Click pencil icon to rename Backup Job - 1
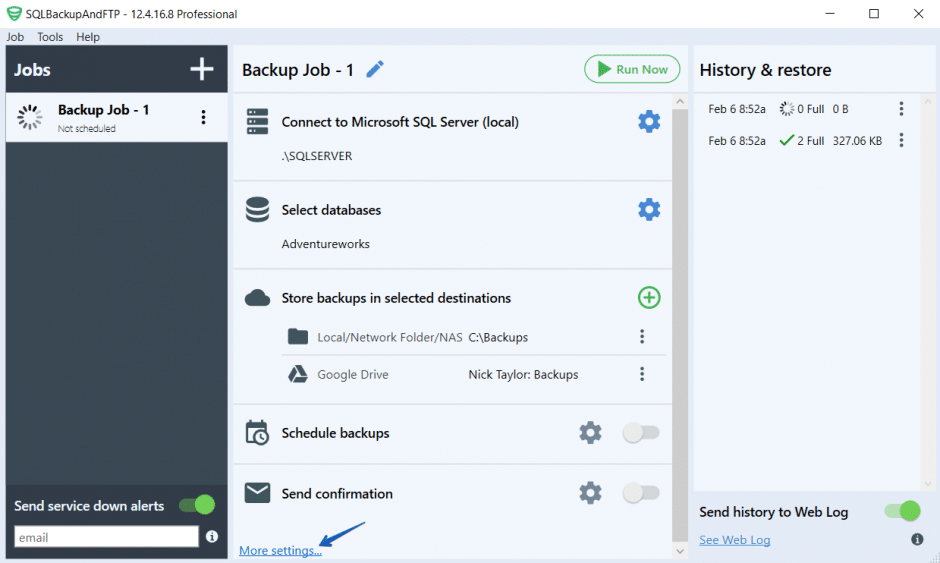This screenshot has height=563, width=940. point(375,69)
